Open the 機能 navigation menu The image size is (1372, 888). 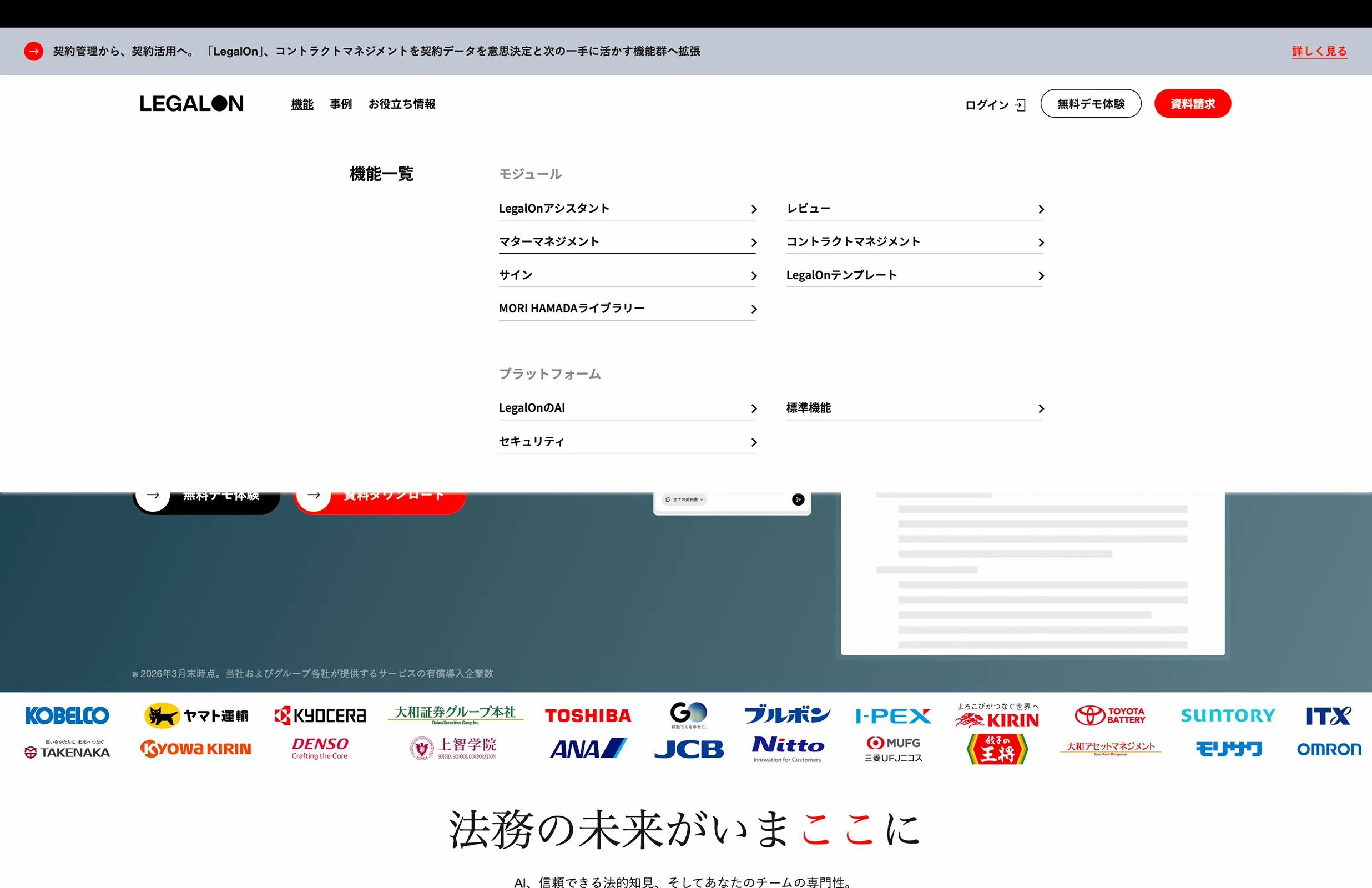click(302, 104)
